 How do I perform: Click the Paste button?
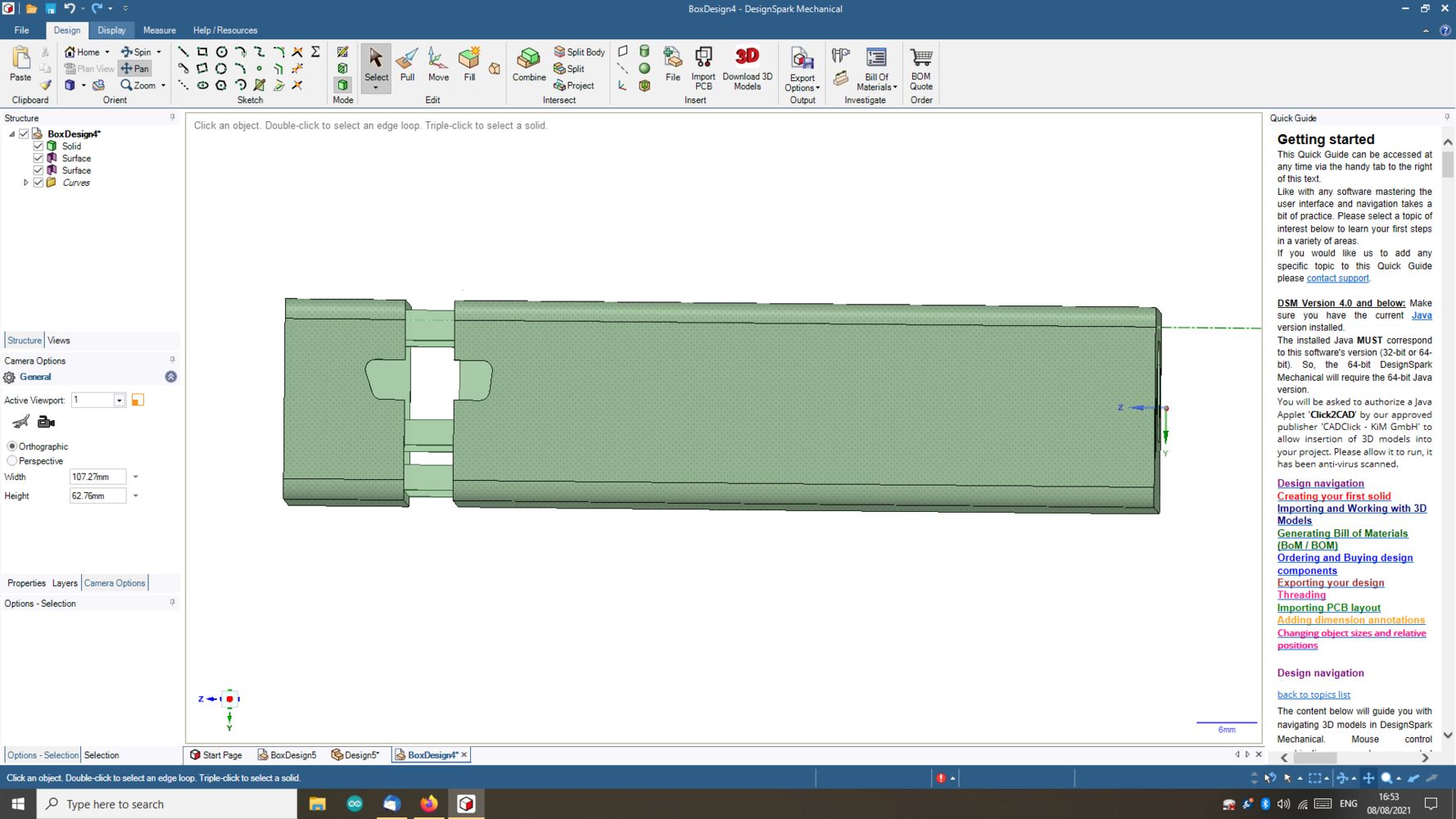[x=20, y=65]
